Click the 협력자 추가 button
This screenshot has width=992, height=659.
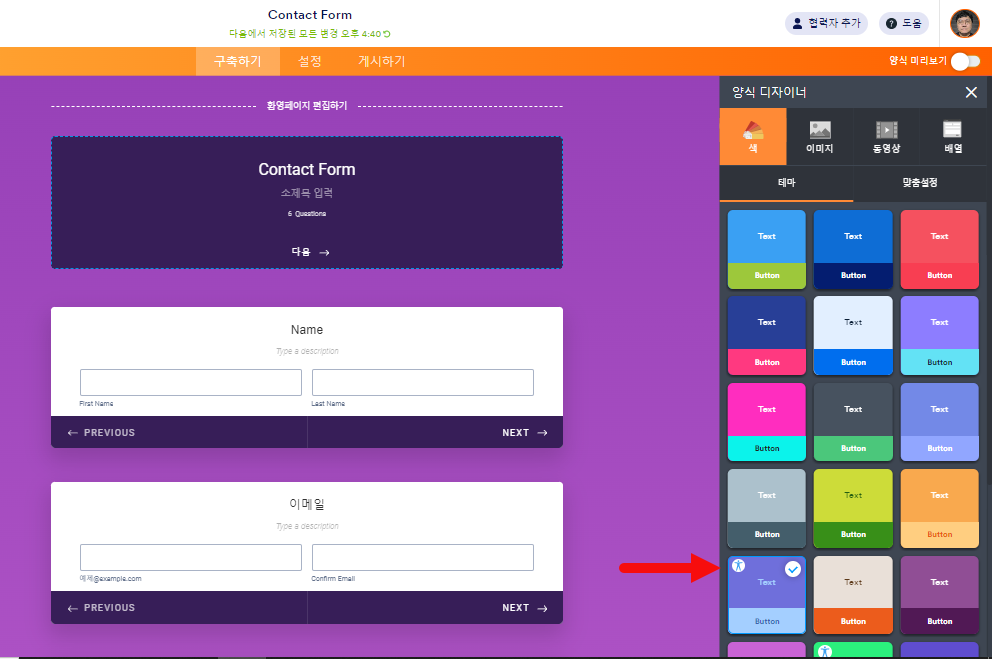click(x=826, y=23)
